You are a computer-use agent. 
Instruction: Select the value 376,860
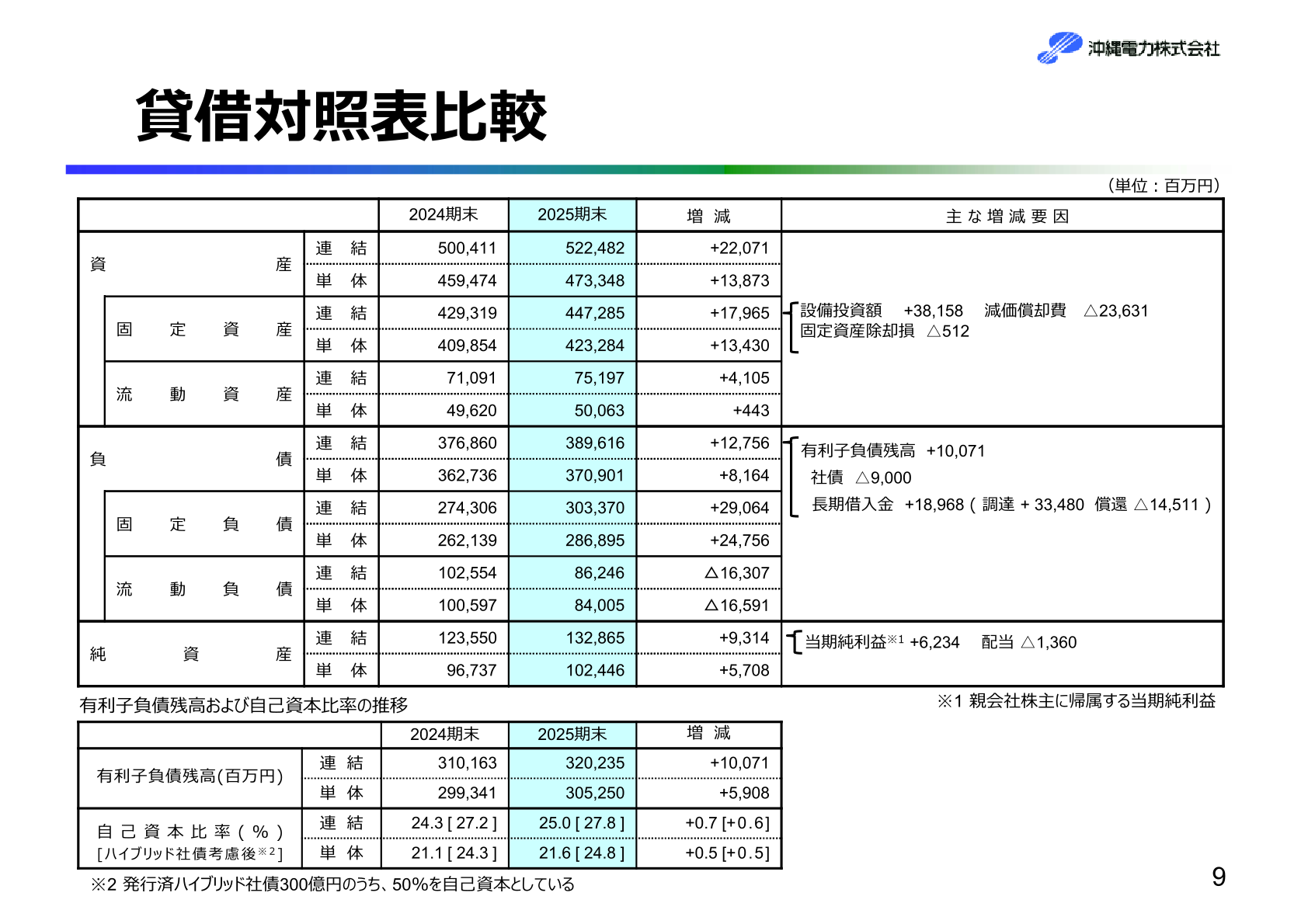[467, 443]
